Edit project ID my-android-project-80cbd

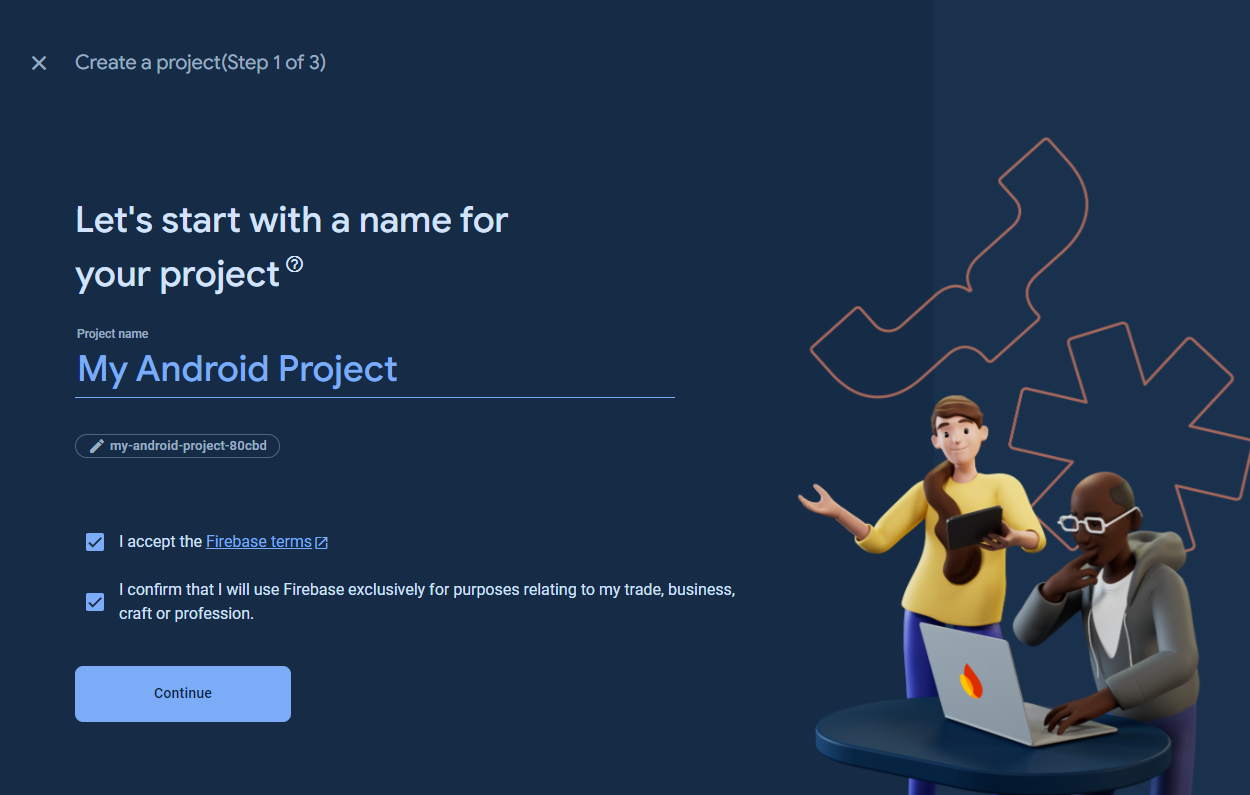point(177,446)
